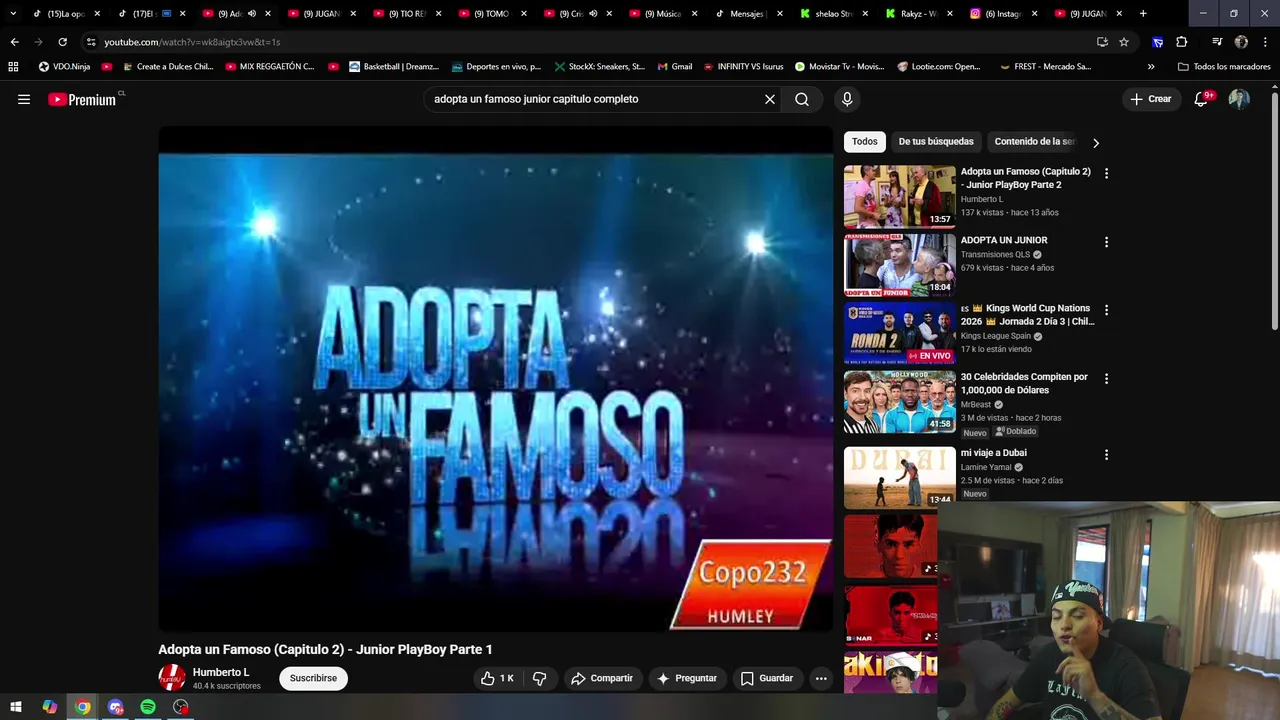Screen dimensions: 1280x720
Task: Click the main video player
Action: [x=495, y=379]
